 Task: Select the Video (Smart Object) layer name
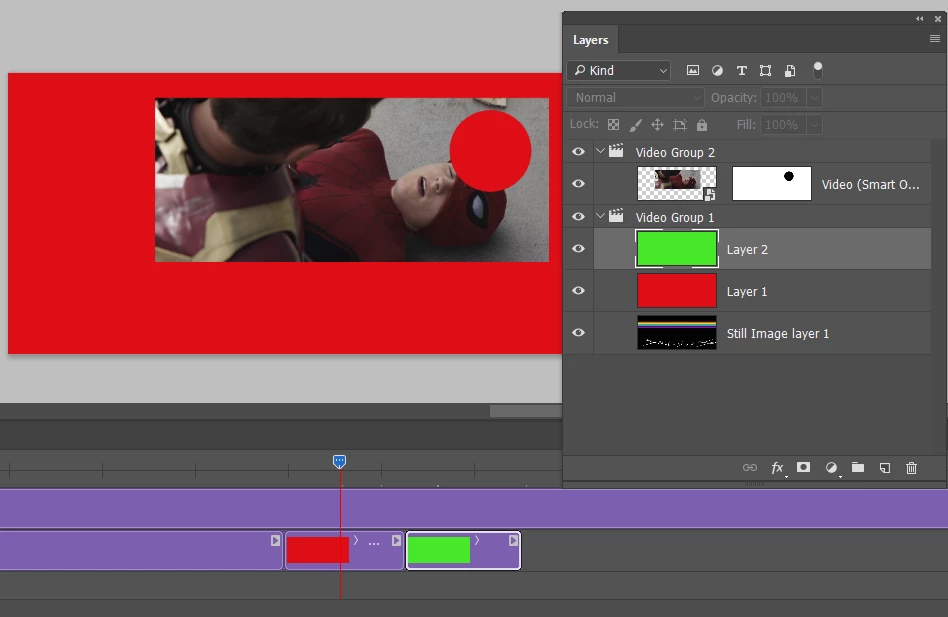871,184
